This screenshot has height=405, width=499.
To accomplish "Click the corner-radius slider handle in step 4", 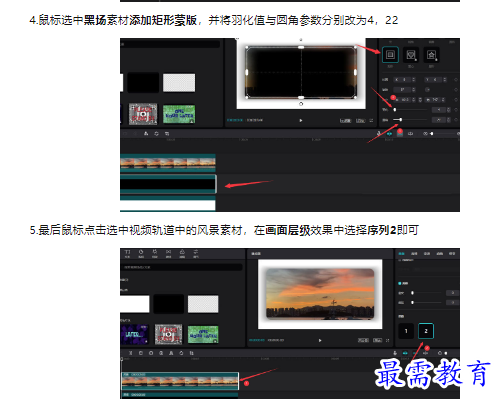I will (401, 120).
